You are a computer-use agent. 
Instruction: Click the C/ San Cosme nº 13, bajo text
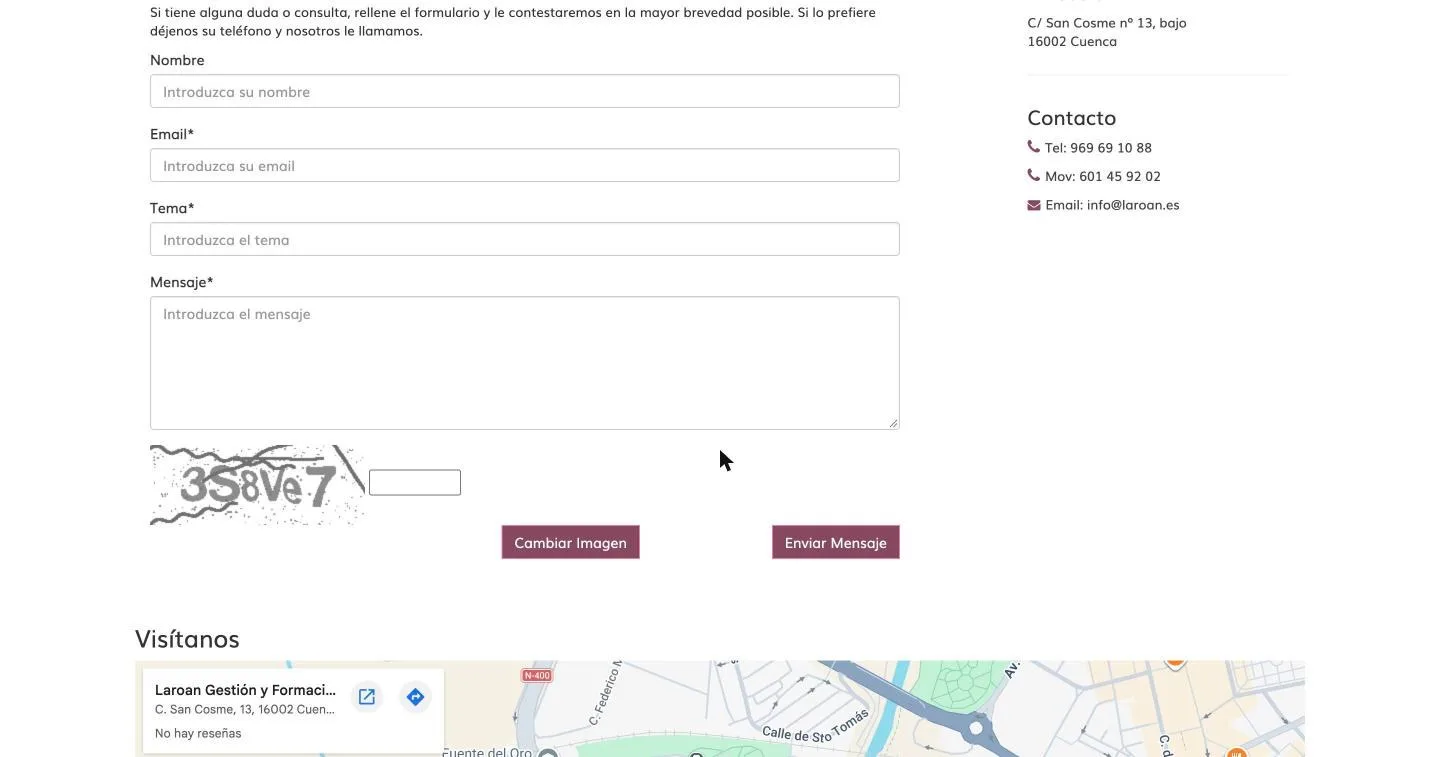pos(1107,22)
